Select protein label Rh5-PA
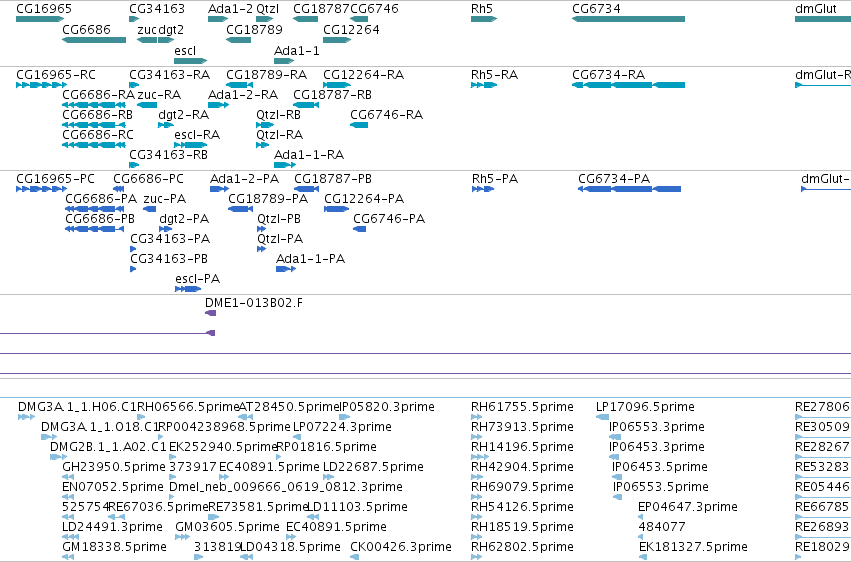The height and width of the screenshot is (562, 851). [495, 178]
